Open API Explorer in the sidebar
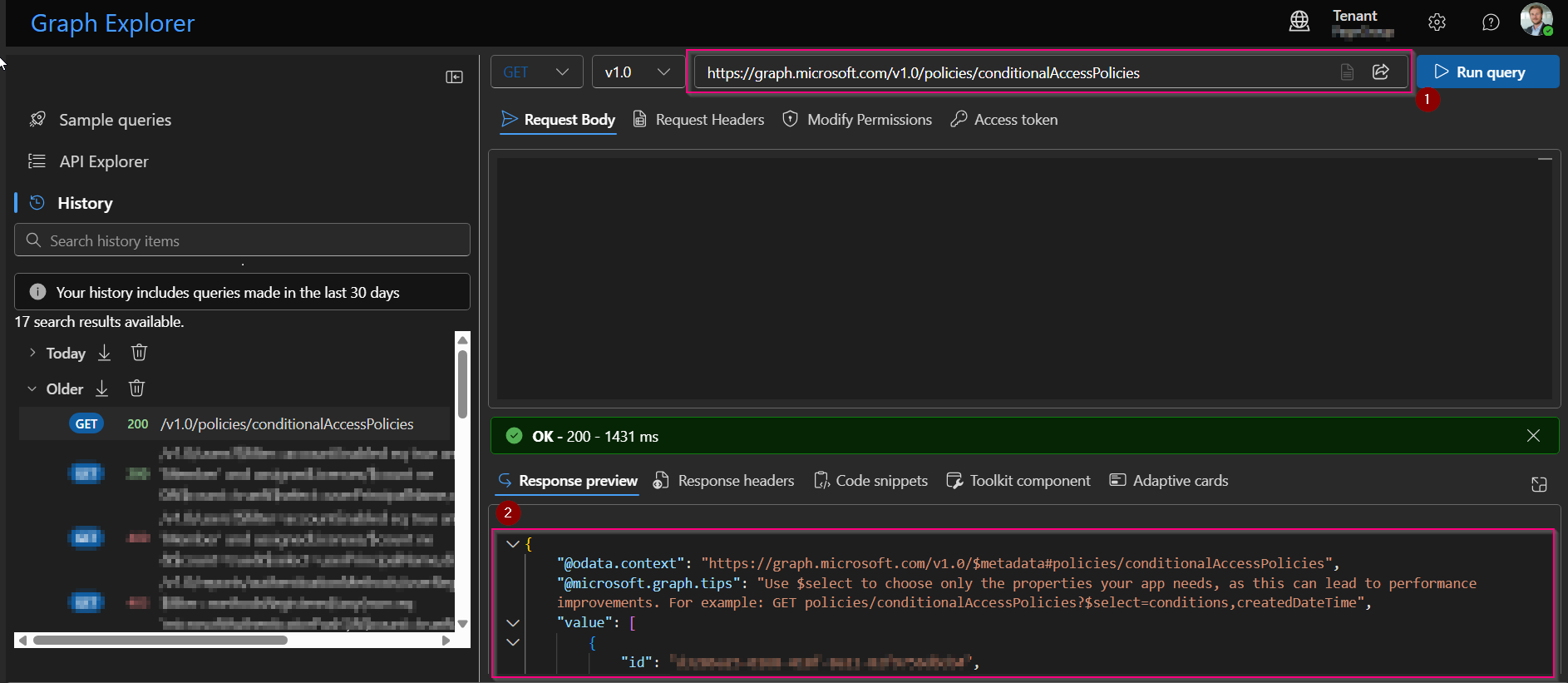 [x=88, y=161]
